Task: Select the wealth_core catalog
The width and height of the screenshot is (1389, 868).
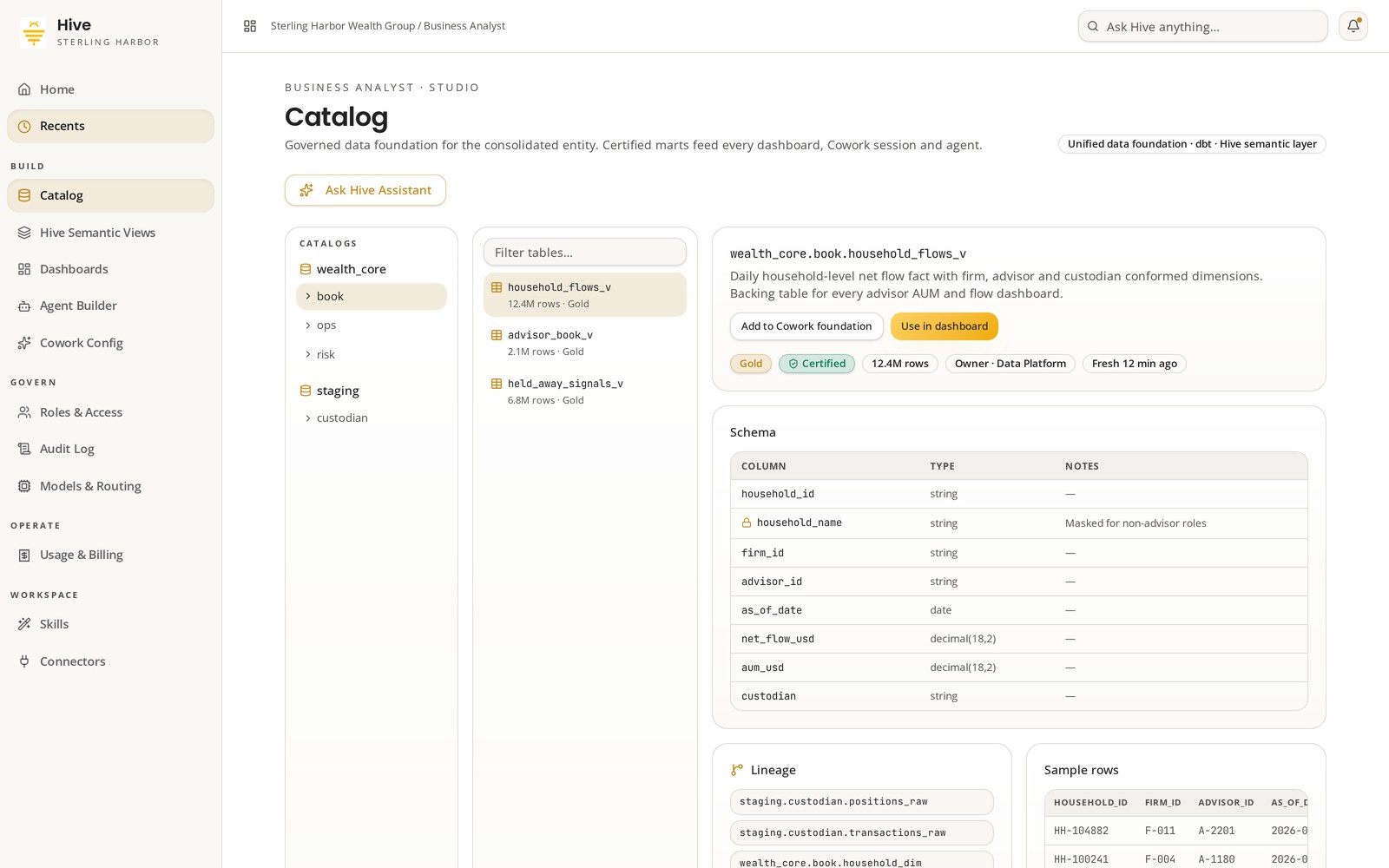Action: (x=372, y=269)
